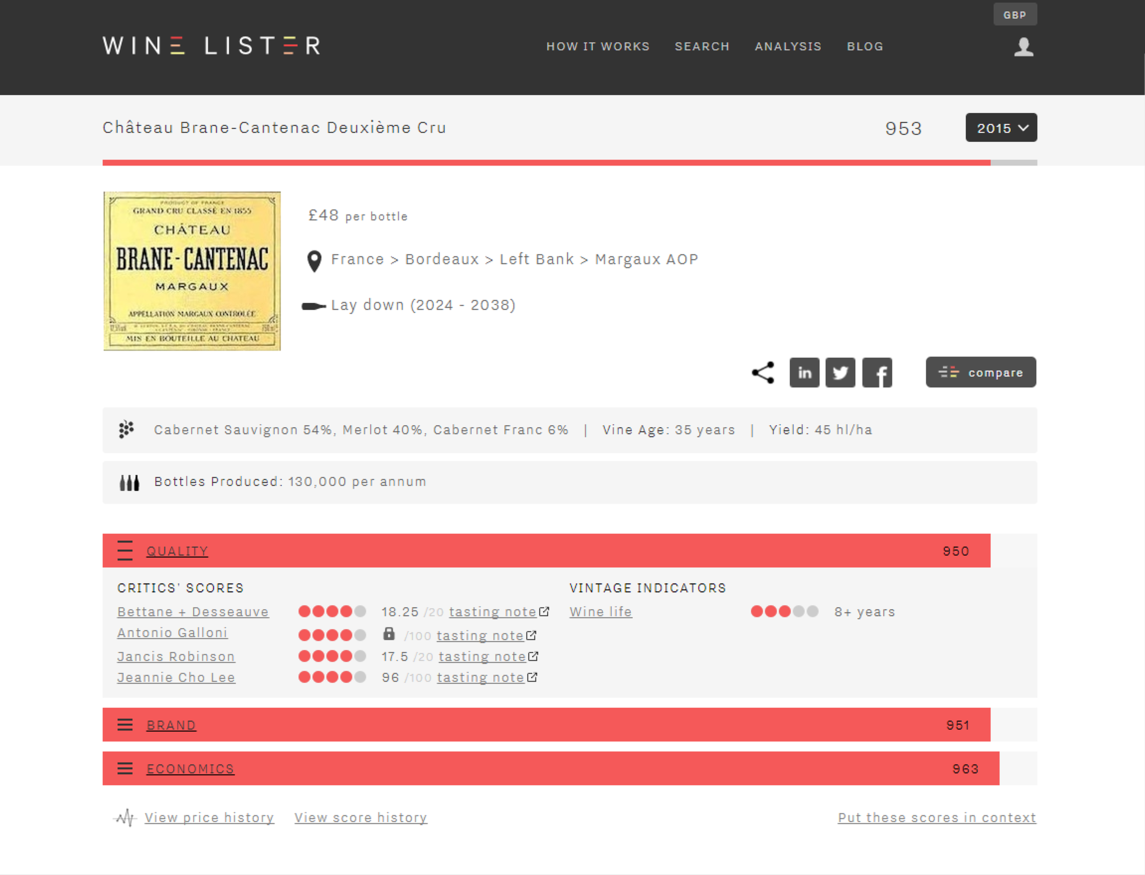Open the user account profile icon
The image size is (1145, 875).
(x=1024, y=47)
